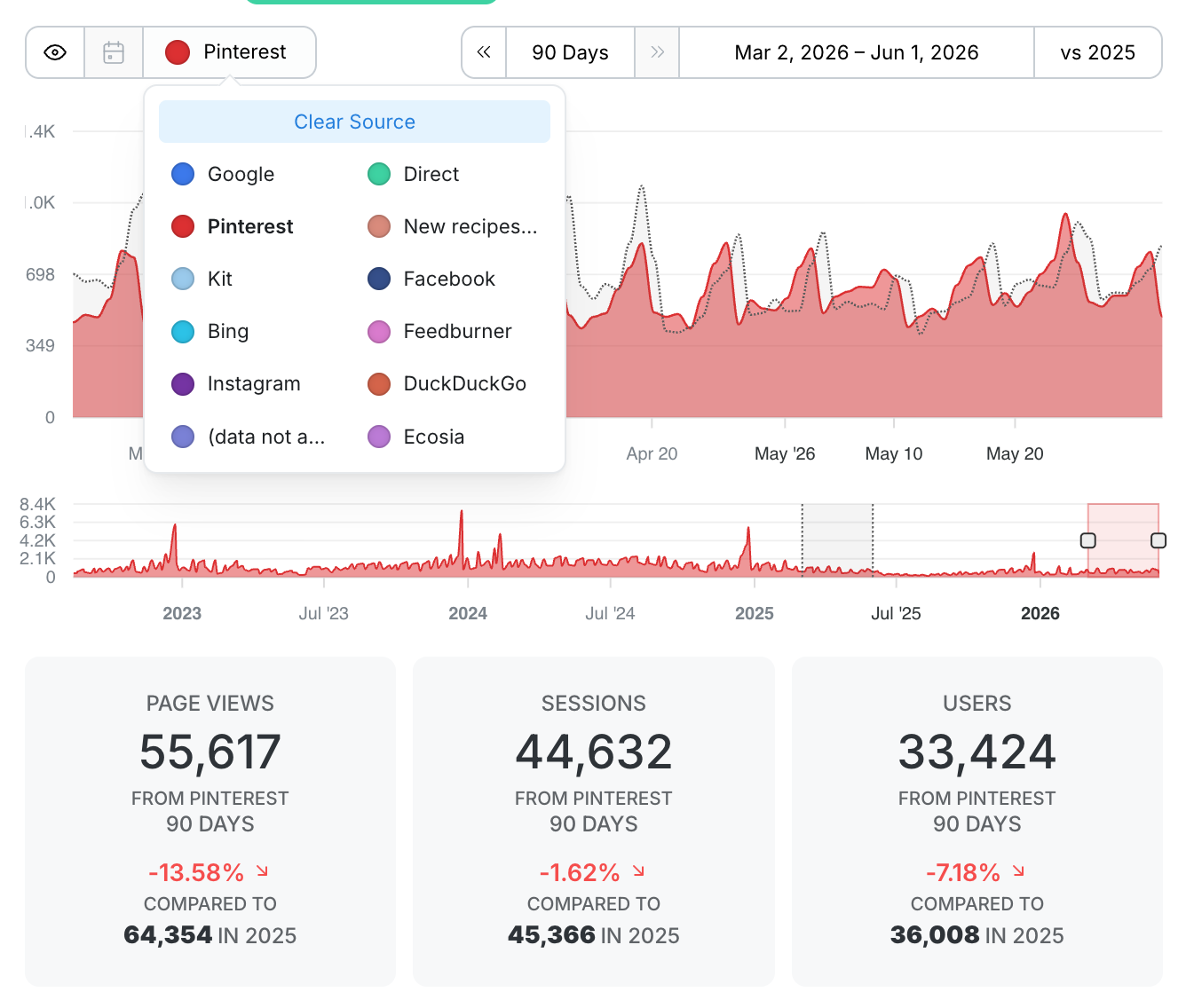Grab the left handle of timeline range

point(1088,540)
